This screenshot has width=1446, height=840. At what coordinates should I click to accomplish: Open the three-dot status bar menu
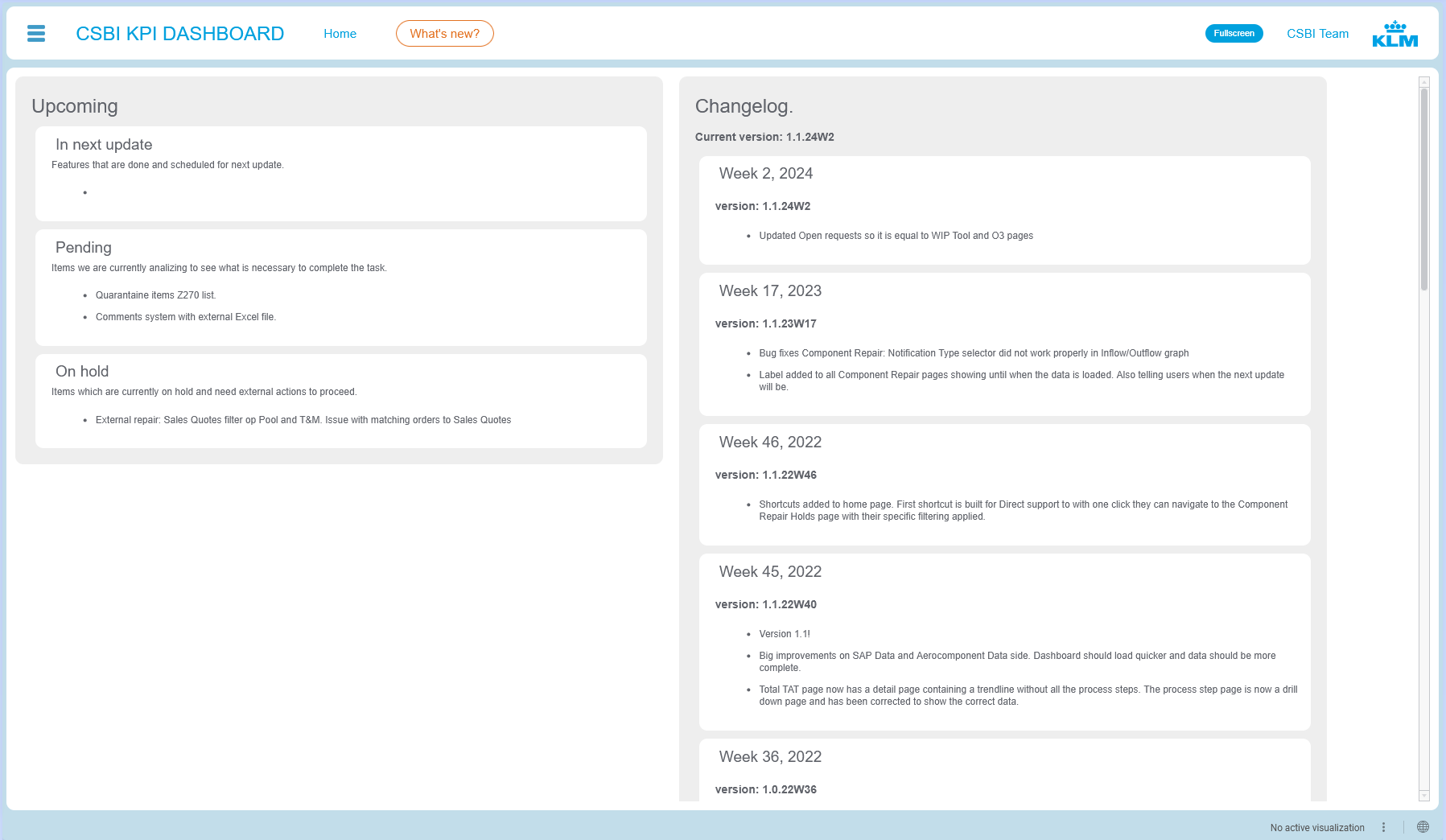(1383, 827)
